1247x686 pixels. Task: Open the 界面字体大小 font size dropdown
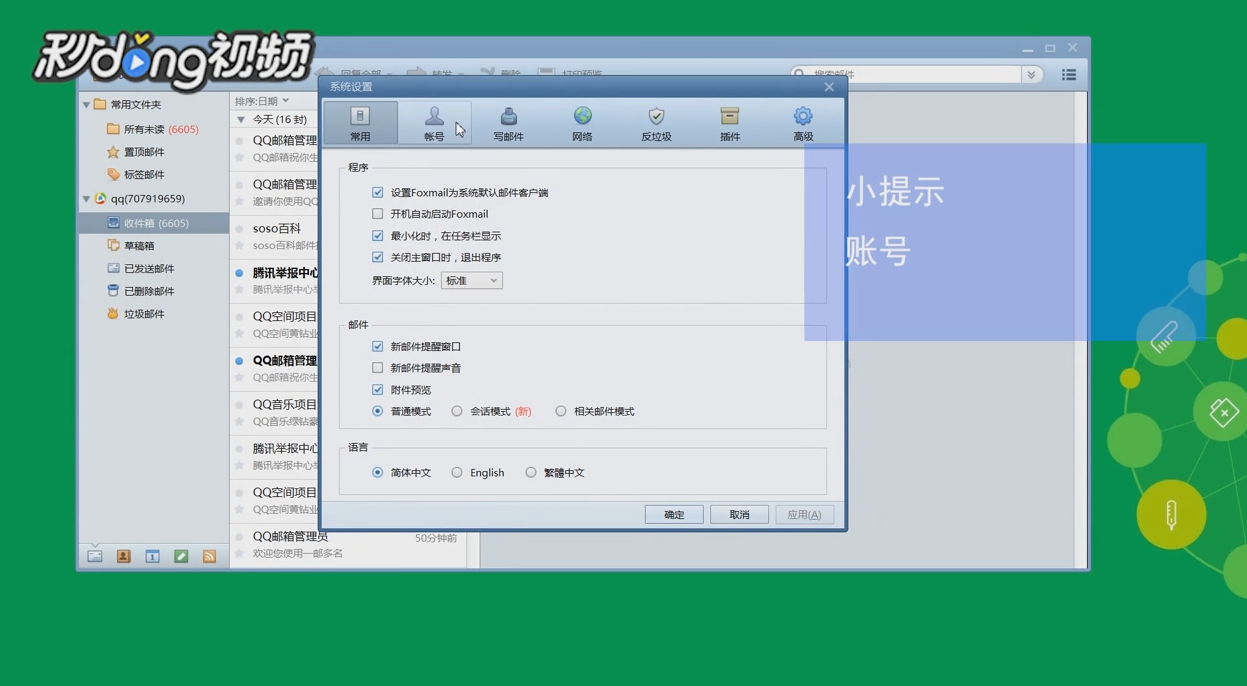click(x=471, y=280)
